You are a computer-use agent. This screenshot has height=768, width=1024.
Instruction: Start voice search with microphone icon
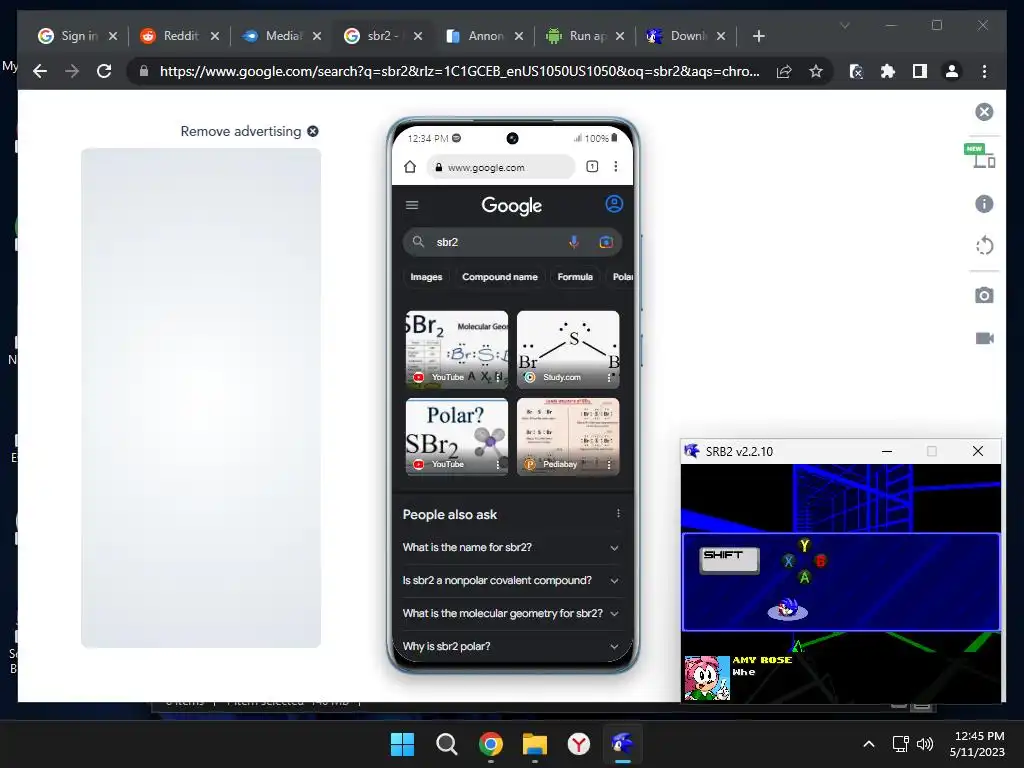(x=573, y=242)
